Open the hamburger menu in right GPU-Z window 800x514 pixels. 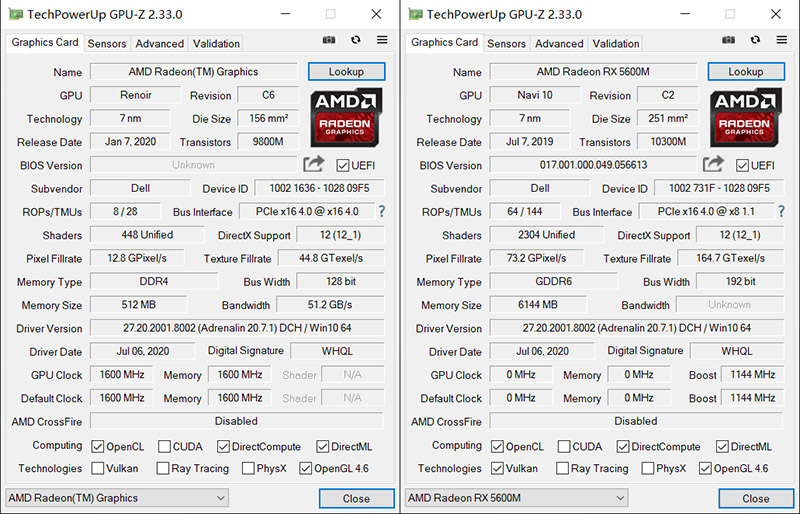tap(782, 39)
